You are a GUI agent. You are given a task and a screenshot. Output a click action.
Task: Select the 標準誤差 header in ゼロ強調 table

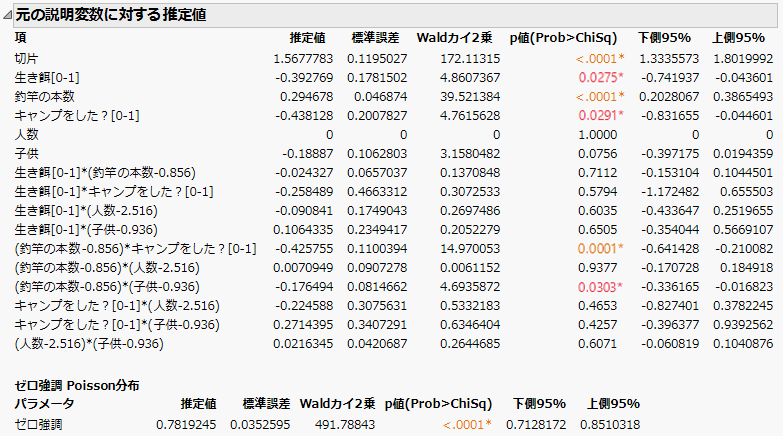tap(266, 403)
